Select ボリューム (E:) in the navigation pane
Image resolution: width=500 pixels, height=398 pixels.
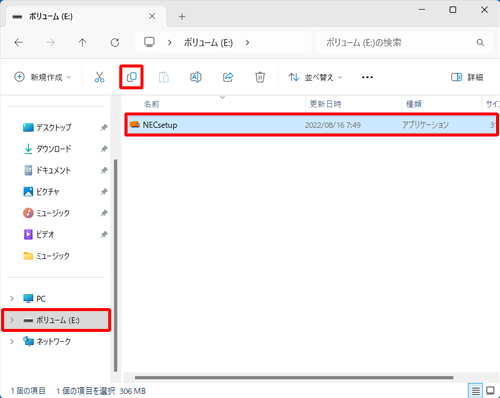(56, 320)
